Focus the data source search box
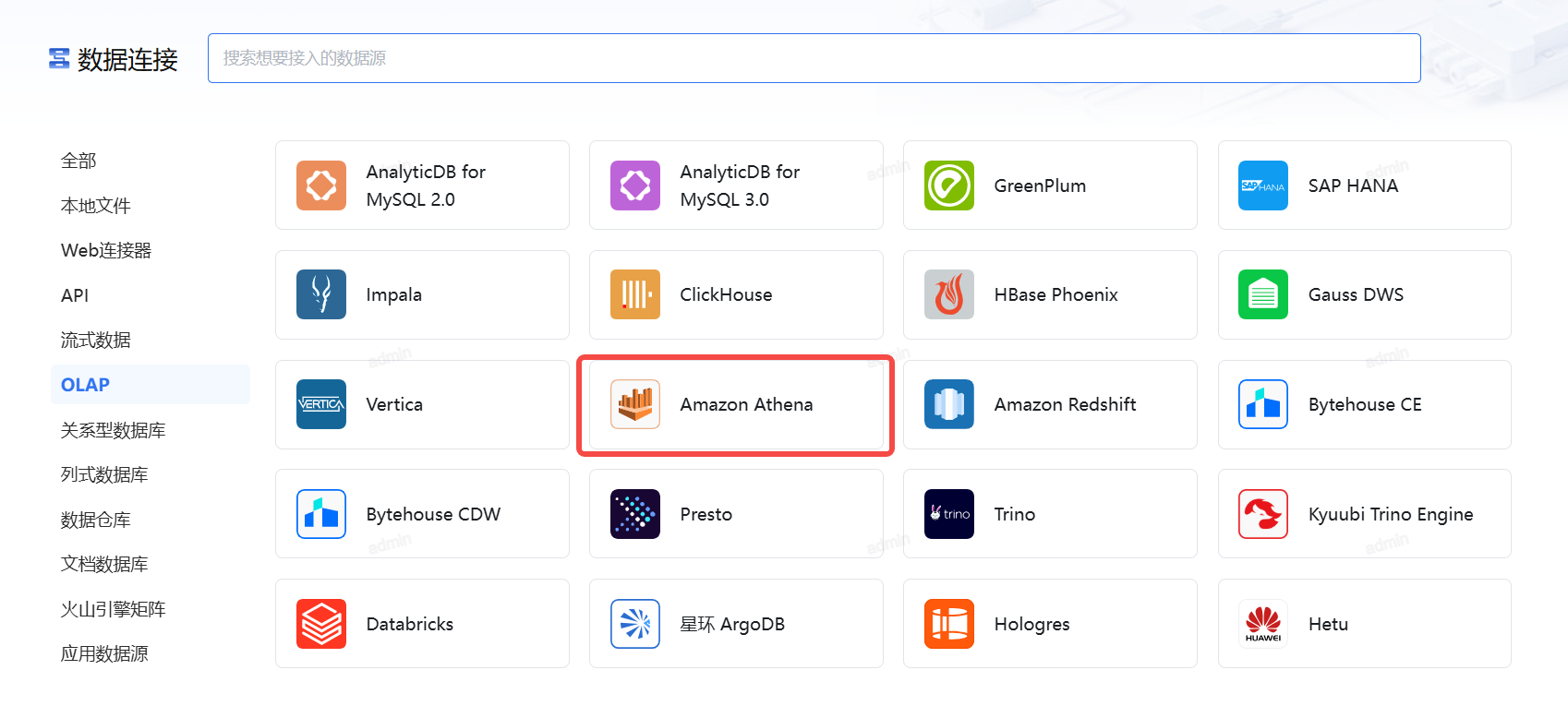 (813, 58)
